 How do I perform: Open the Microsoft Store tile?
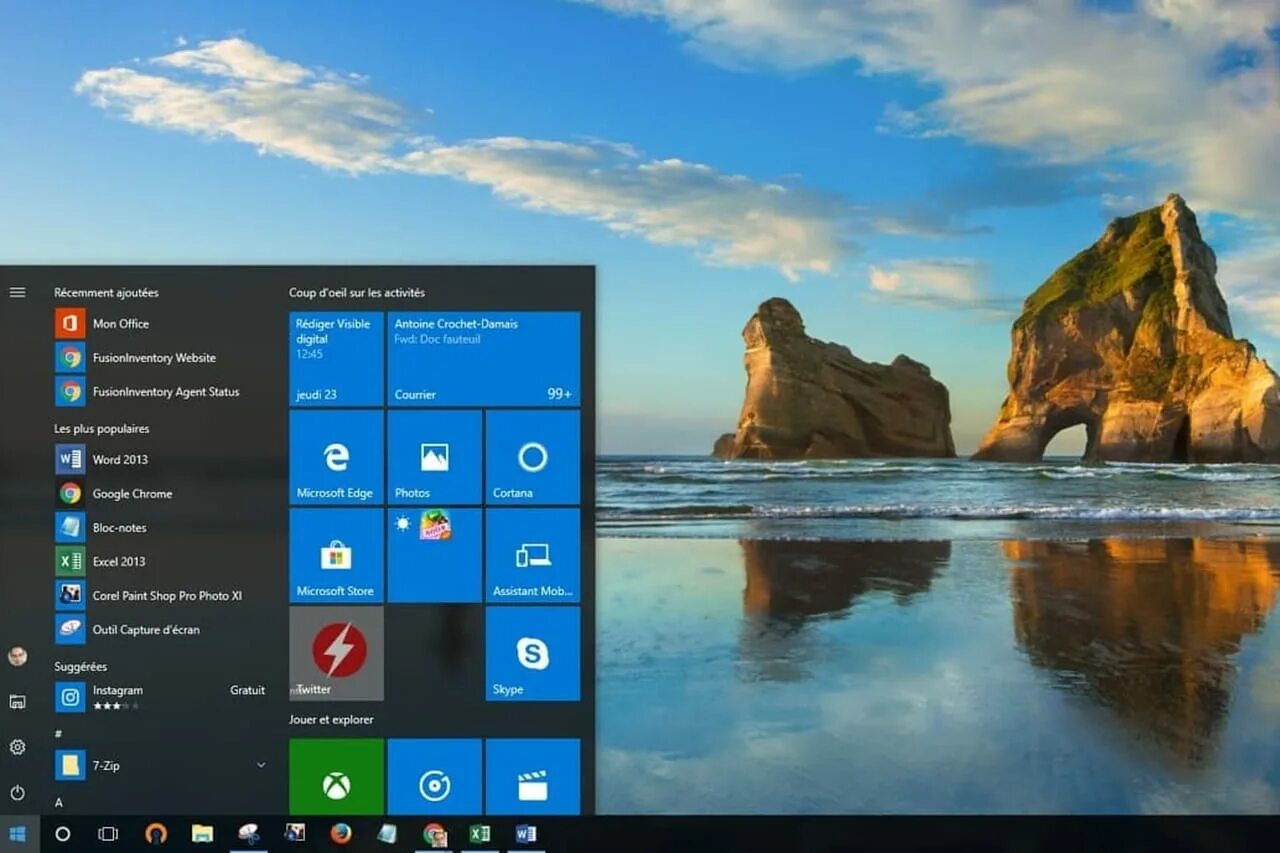click(x=336, y=555)
